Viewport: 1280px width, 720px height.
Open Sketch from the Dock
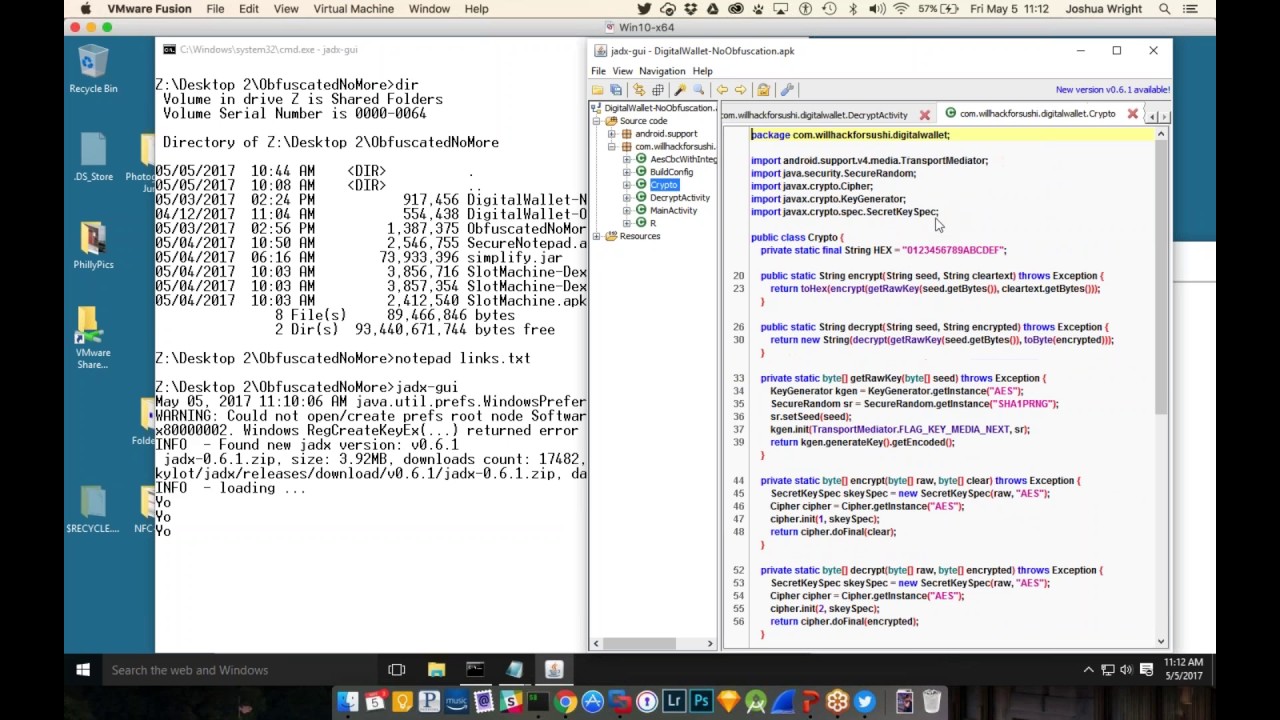[x=728, y=702]
